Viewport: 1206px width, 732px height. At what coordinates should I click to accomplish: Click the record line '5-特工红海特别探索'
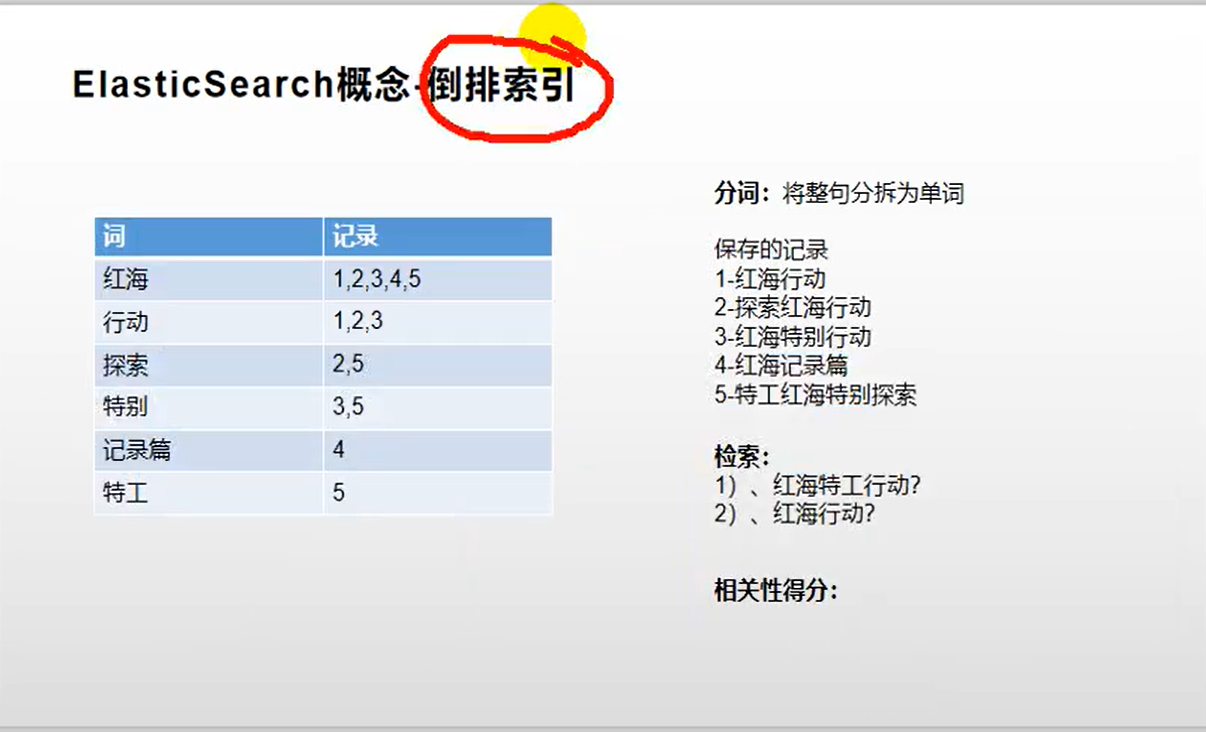(815, 394)
